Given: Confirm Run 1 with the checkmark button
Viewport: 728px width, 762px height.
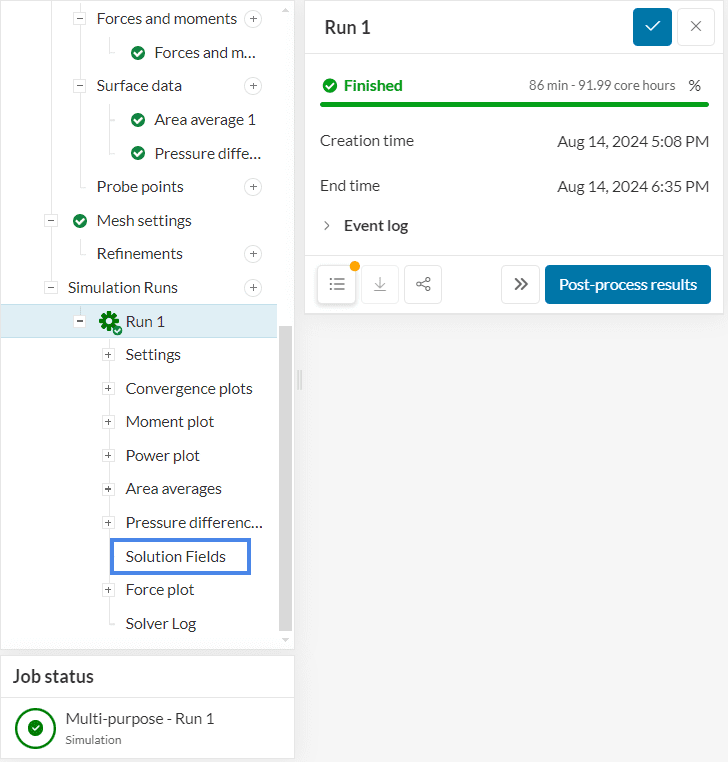Looking at the screenshot, I should (652, 27).
